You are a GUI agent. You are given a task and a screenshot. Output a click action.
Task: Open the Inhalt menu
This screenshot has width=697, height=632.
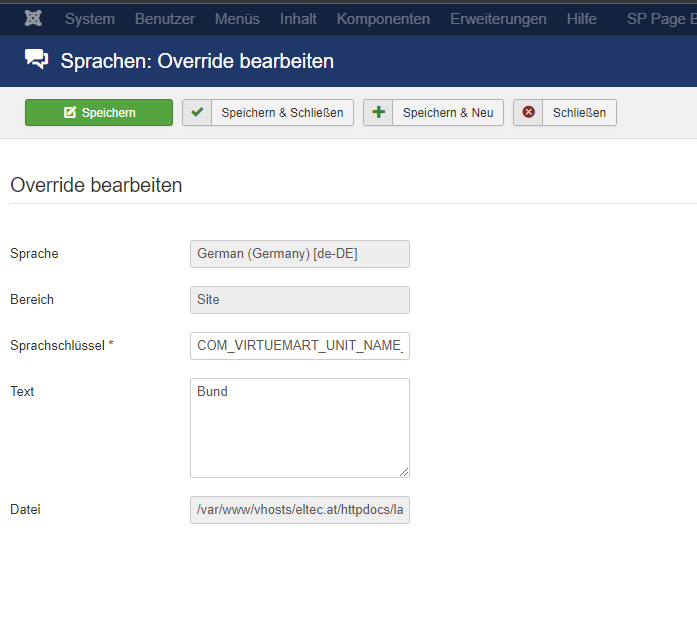coord(298,19)
